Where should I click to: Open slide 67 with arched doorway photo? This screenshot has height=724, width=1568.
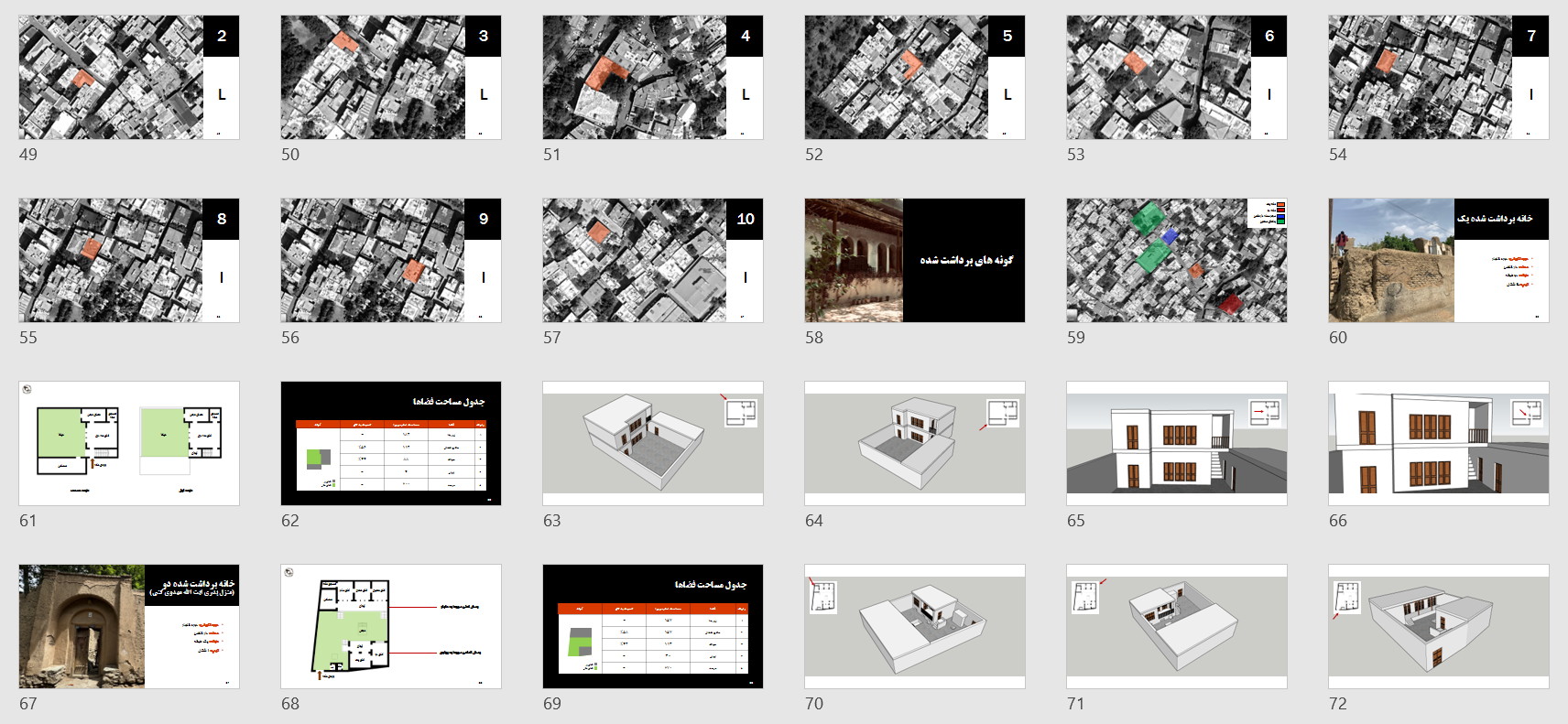128,626
